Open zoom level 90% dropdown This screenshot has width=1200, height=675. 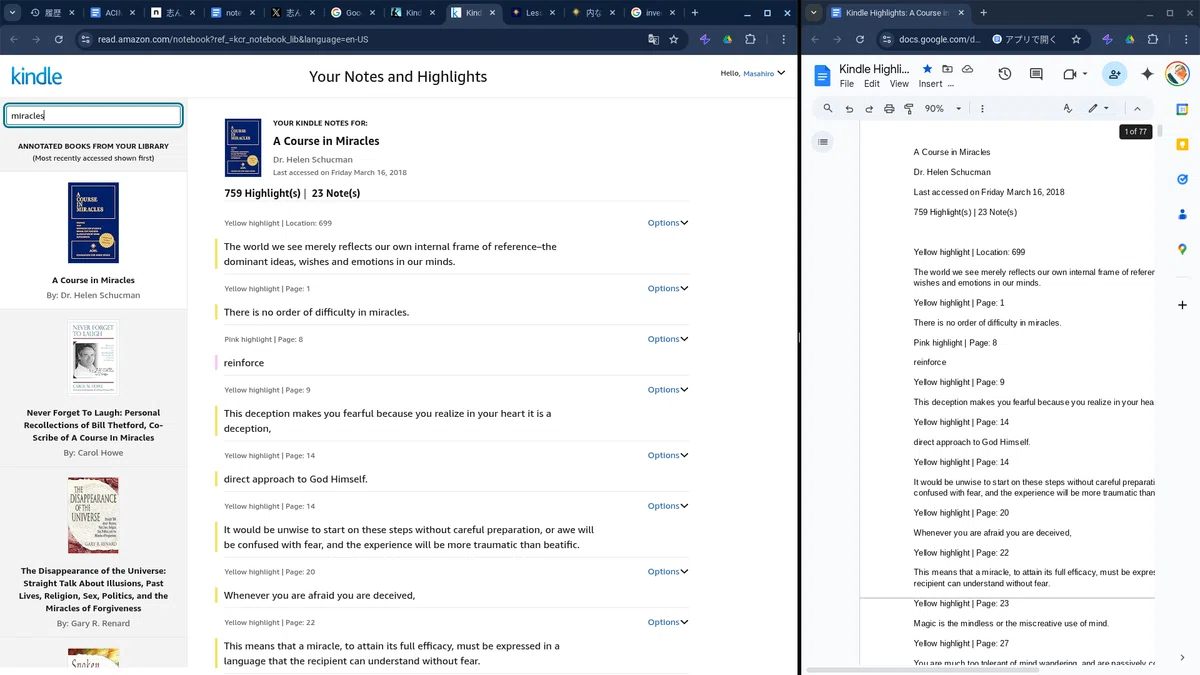pos(943,108)
